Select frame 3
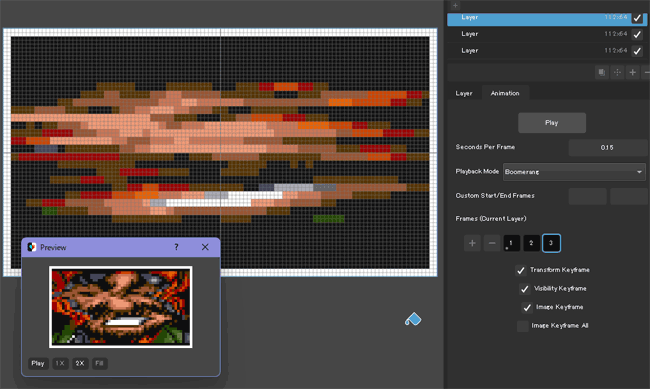 coord(551,243)
